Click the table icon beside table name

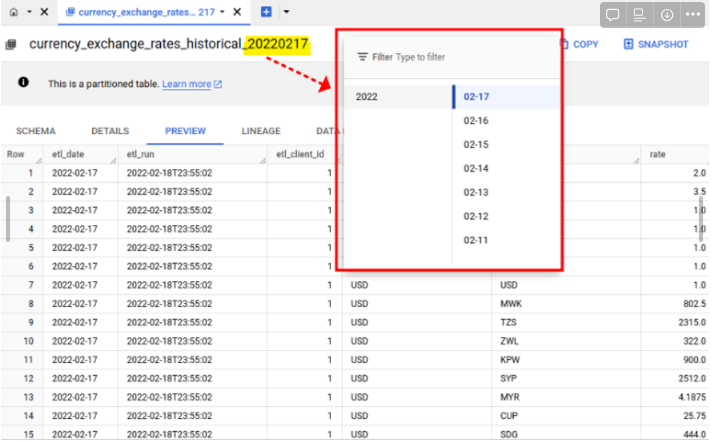click(11, 44)
